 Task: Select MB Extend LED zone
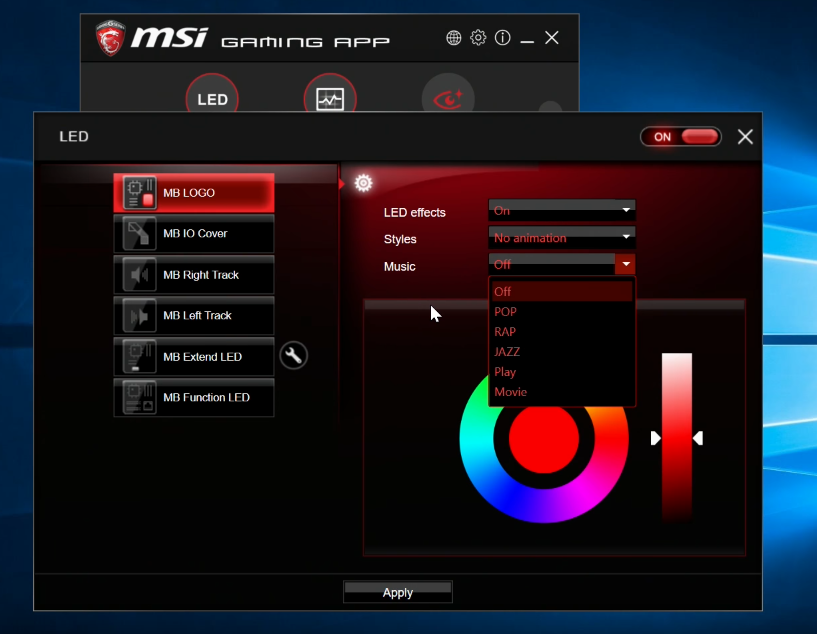point(194,357)
